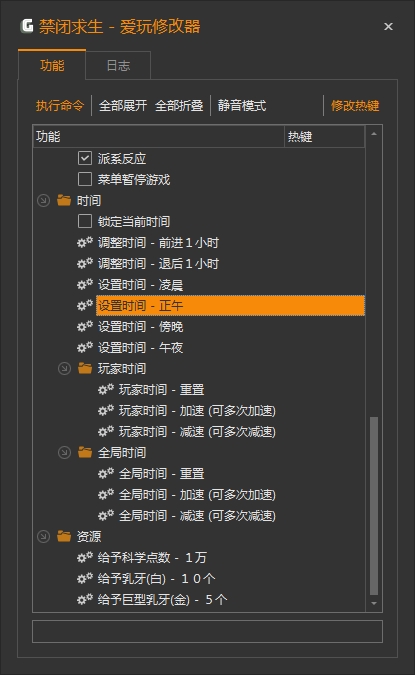Select the 功能 tab
Screen dimensions: 415x675
tap(52, 65)
